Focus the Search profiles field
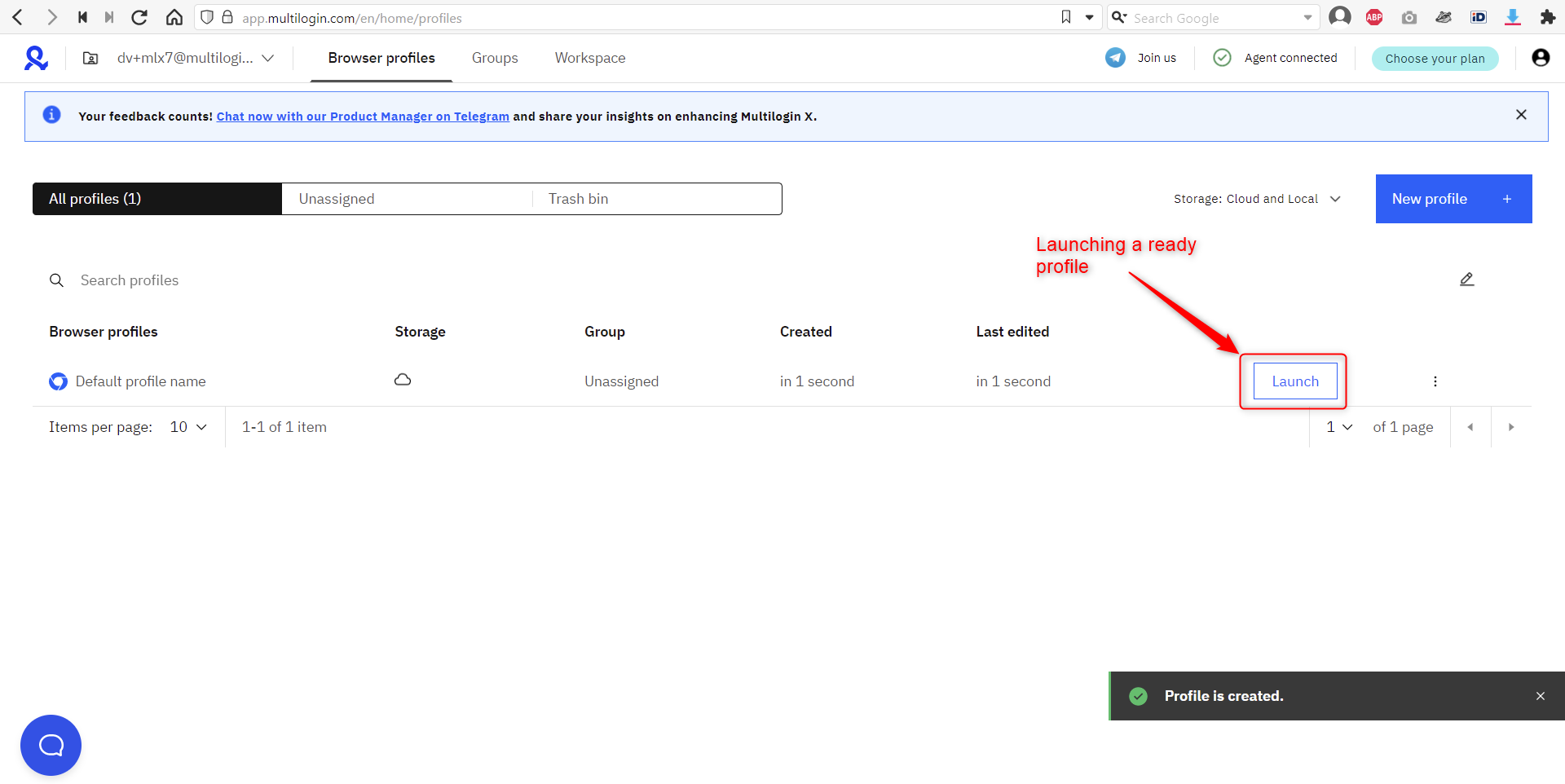The width and height of the screenshot is (1565, 784). [130, 280]
